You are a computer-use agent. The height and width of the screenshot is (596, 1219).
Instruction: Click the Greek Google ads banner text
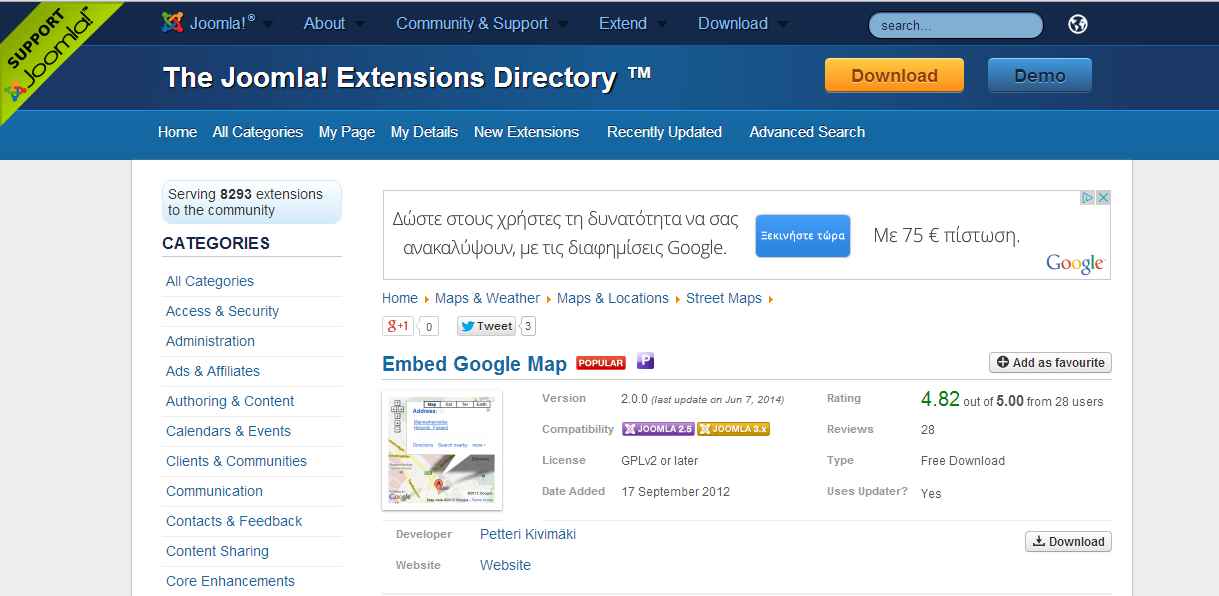pos(566,233)
